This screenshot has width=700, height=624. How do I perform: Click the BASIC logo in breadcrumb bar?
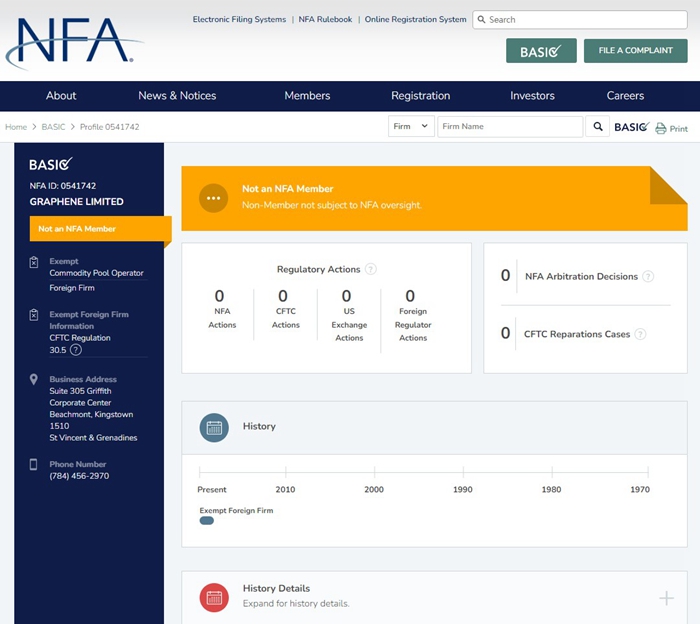click(x=630, y=127)
